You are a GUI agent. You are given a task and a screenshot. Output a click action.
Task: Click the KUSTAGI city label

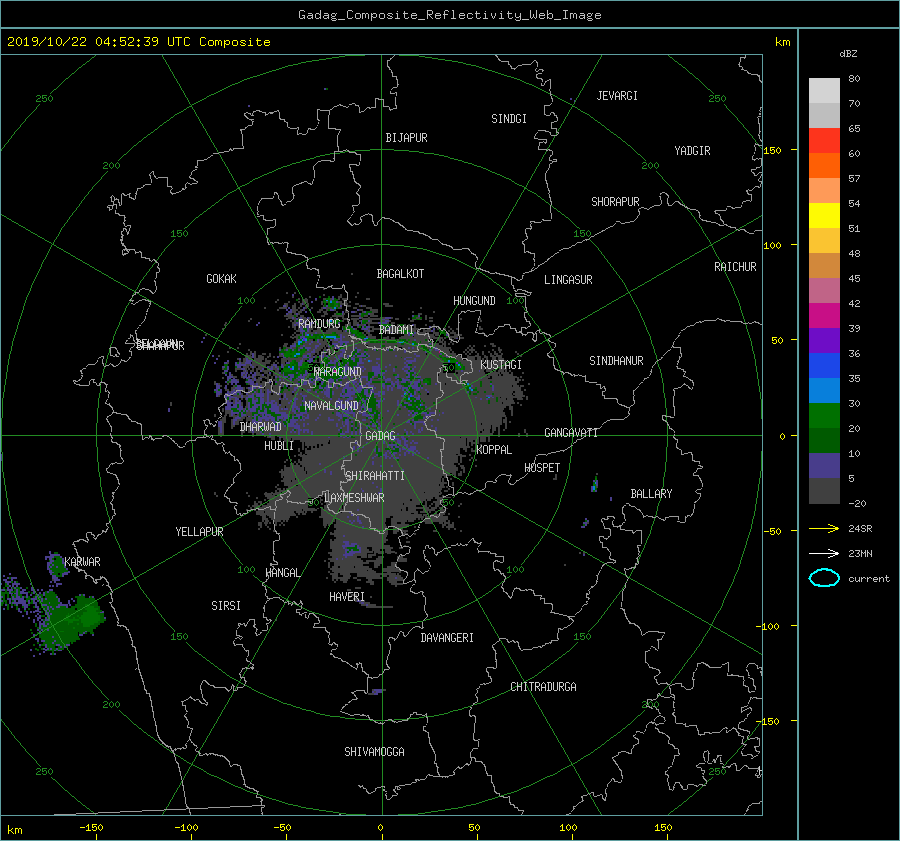[501, 365]
